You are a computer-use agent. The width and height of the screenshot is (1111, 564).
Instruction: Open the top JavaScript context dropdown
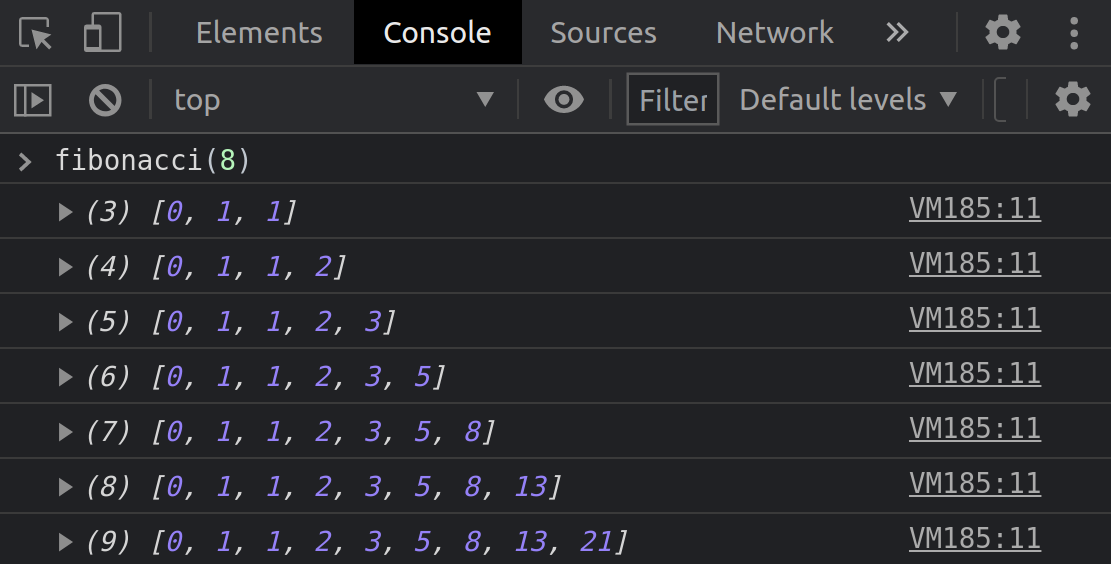tap(333, 100)
